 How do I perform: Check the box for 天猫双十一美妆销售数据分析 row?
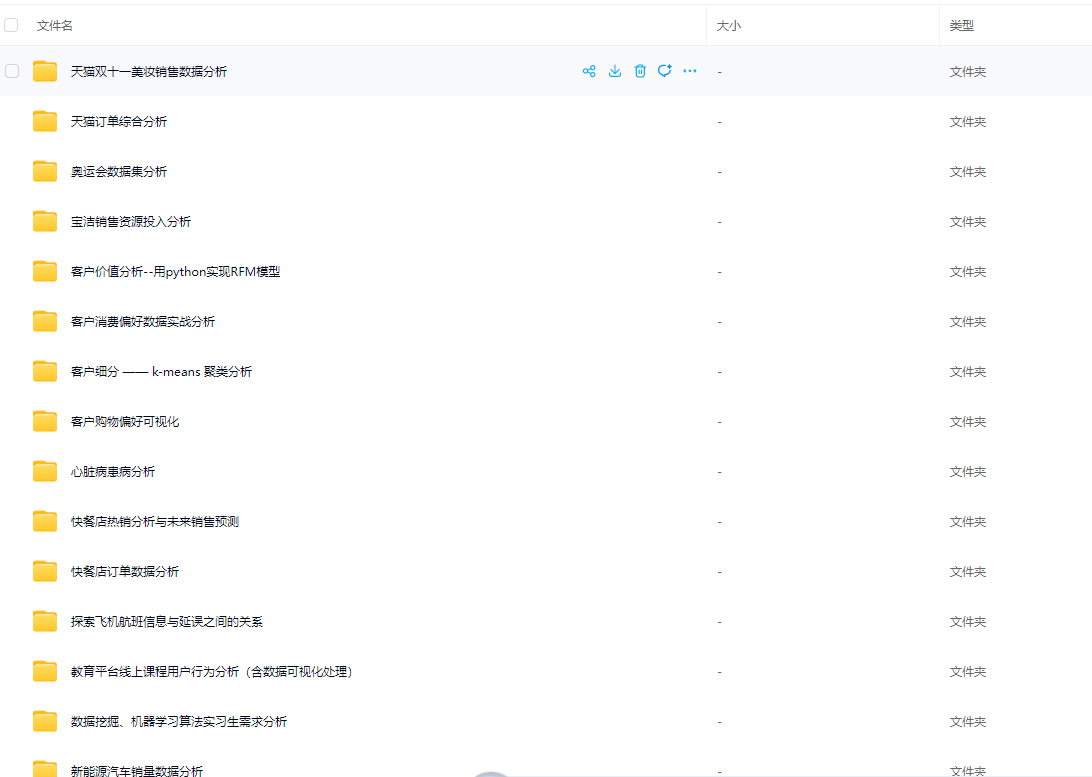tap(12, 71)
